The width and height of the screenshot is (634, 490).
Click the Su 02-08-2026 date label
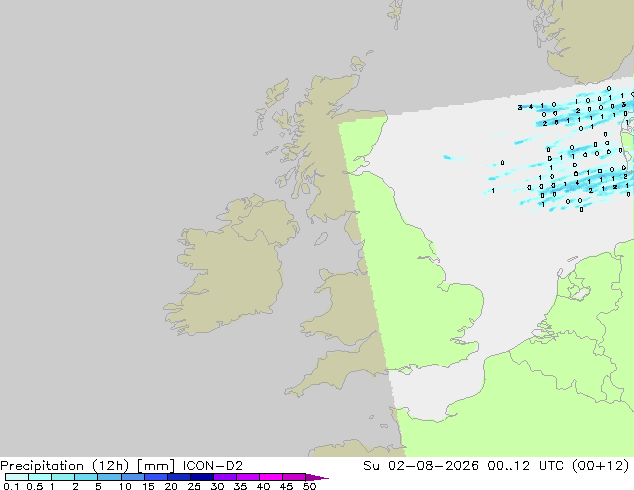pyautogui.click(x=421, y=466)
